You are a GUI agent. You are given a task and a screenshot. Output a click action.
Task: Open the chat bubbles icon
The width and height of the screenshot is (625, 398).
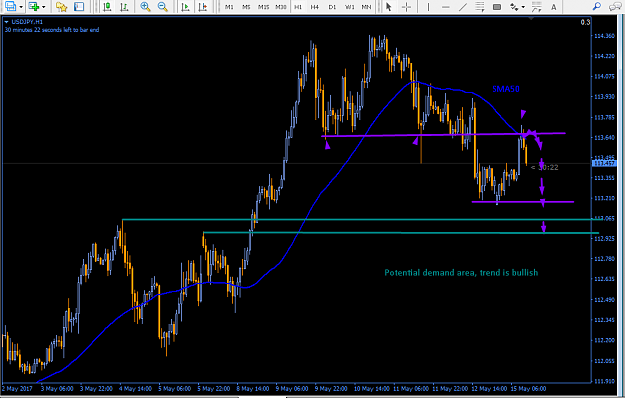(615, 6)
